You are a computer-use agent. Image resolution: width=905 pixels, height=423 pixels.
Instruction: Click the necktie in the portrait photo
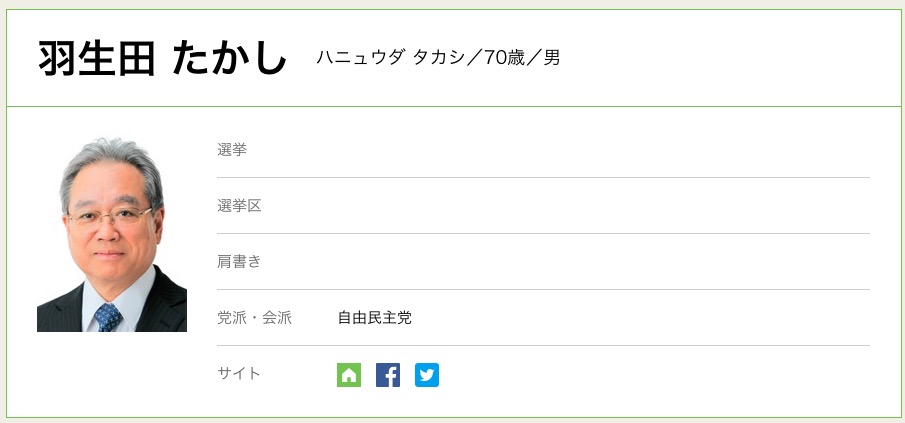coord(109,318)
